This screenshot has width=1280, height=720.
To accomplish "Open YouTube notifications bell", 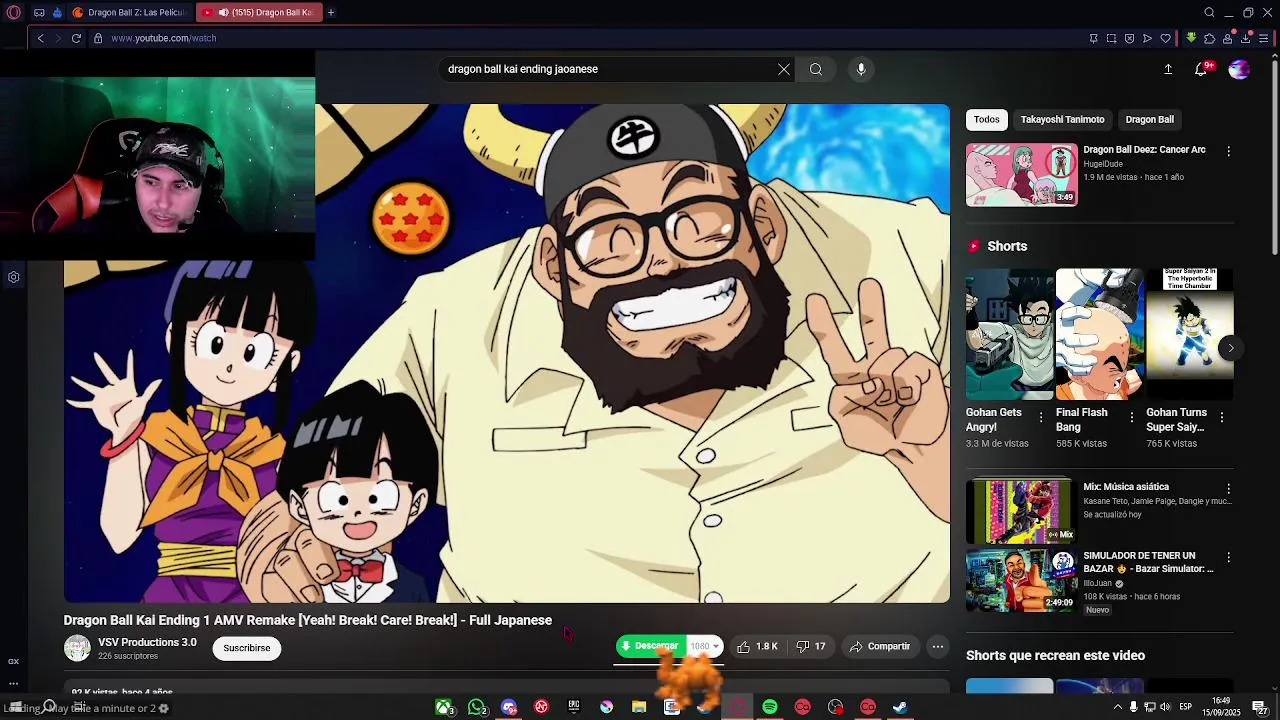I will (1201, 69).
